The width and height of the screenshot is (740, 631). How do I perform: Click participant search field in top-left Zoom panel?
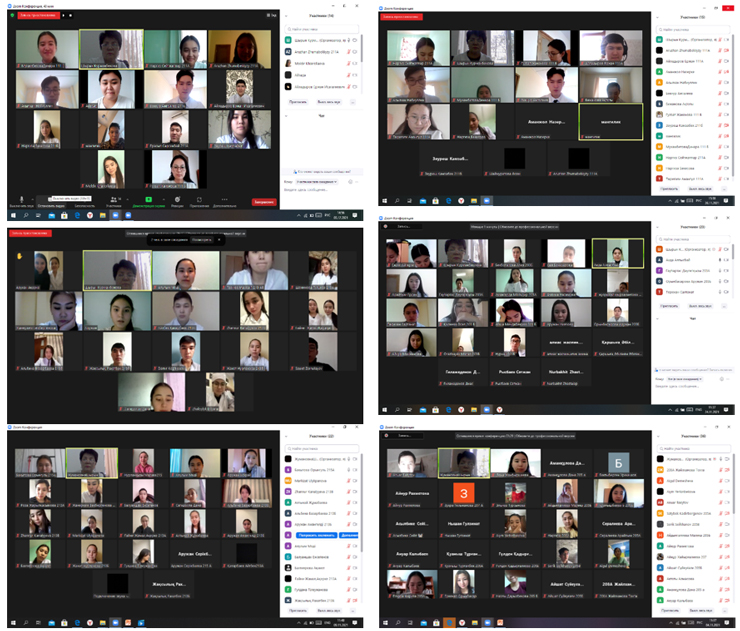(321, 29)
